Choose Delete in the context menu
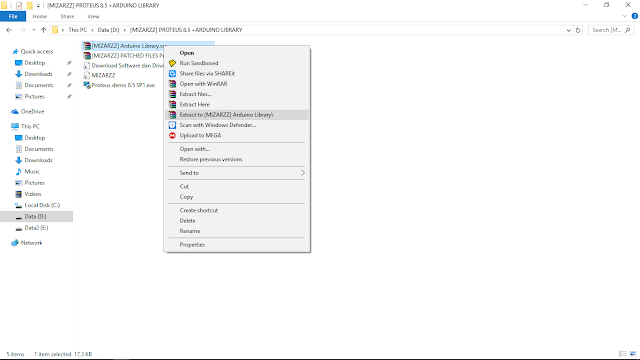 tap(237, 221)
